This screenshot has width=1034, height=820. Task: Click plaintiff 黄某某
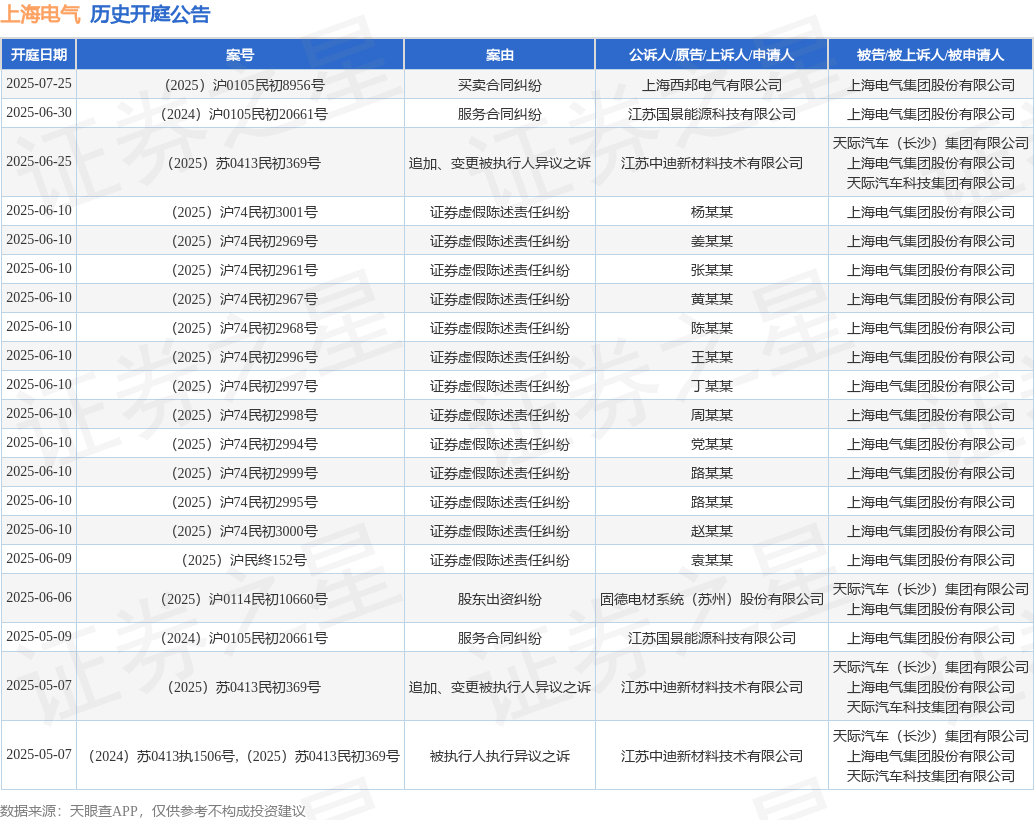pos(712,300)
